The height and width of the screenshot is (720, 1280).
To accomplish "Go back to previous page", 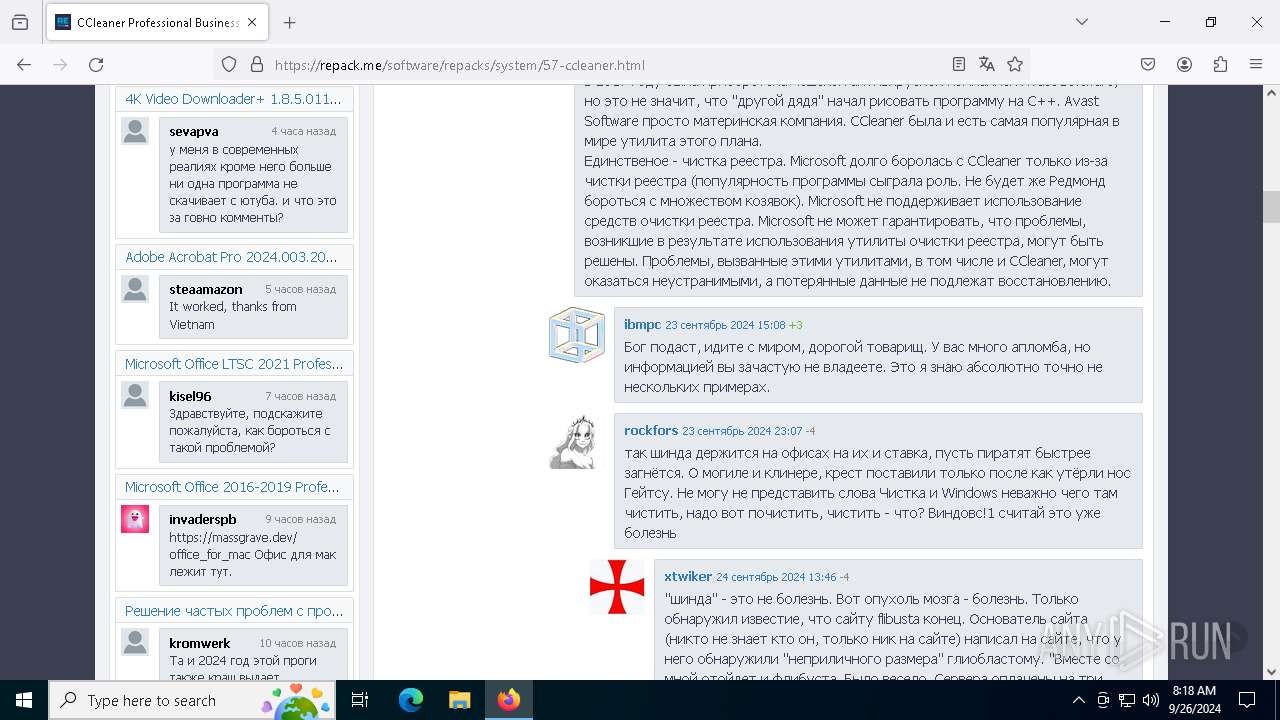I will 24,64.
